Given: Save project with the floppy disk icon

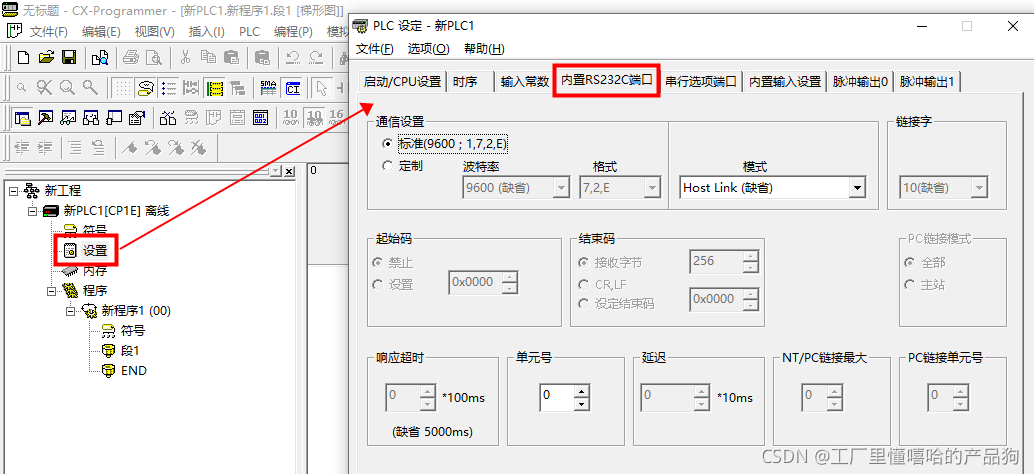Looking at the screenshot, I should pos(69,57).
